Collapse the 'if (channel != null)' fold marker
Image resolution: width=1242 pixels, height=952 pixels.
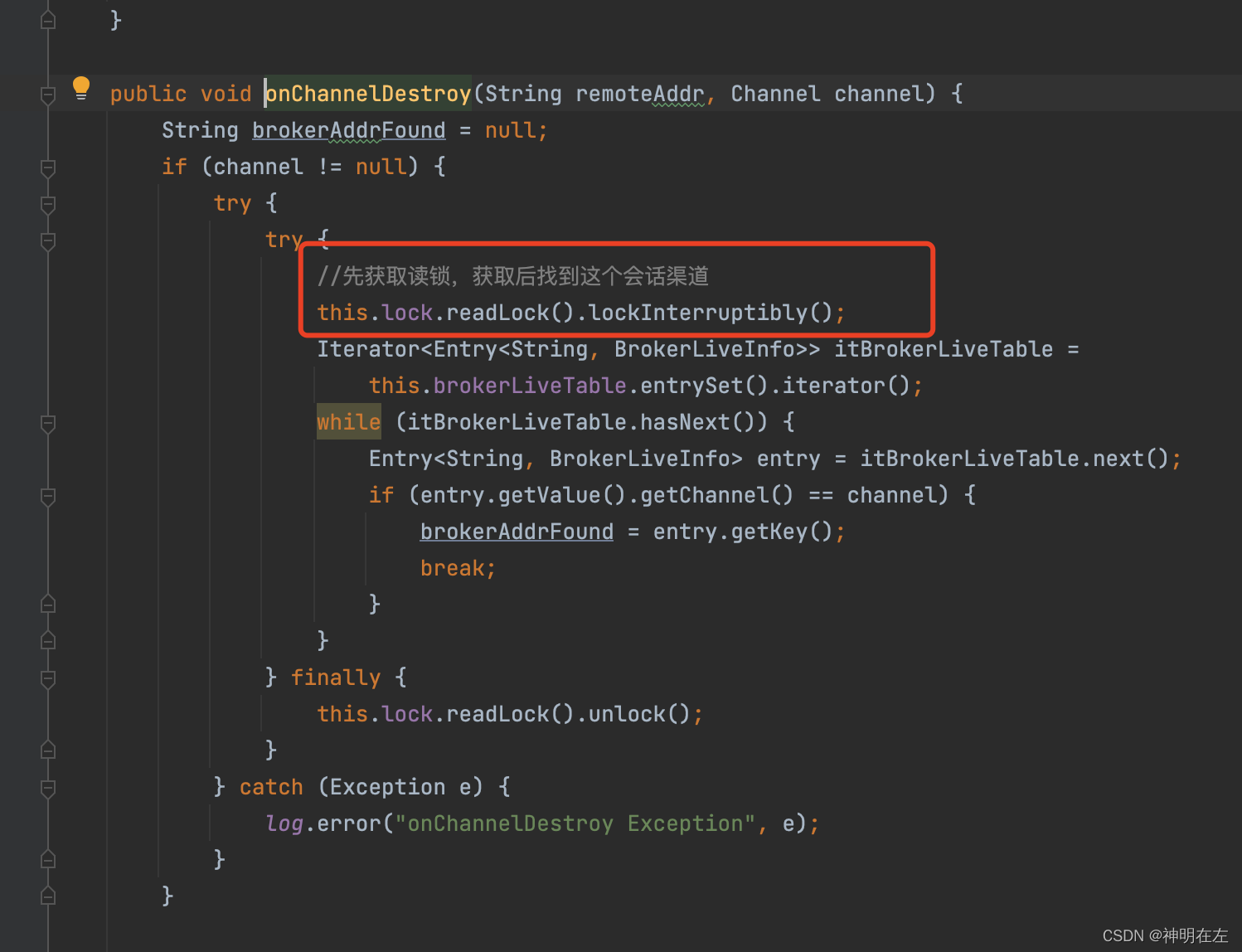[48, 168]
